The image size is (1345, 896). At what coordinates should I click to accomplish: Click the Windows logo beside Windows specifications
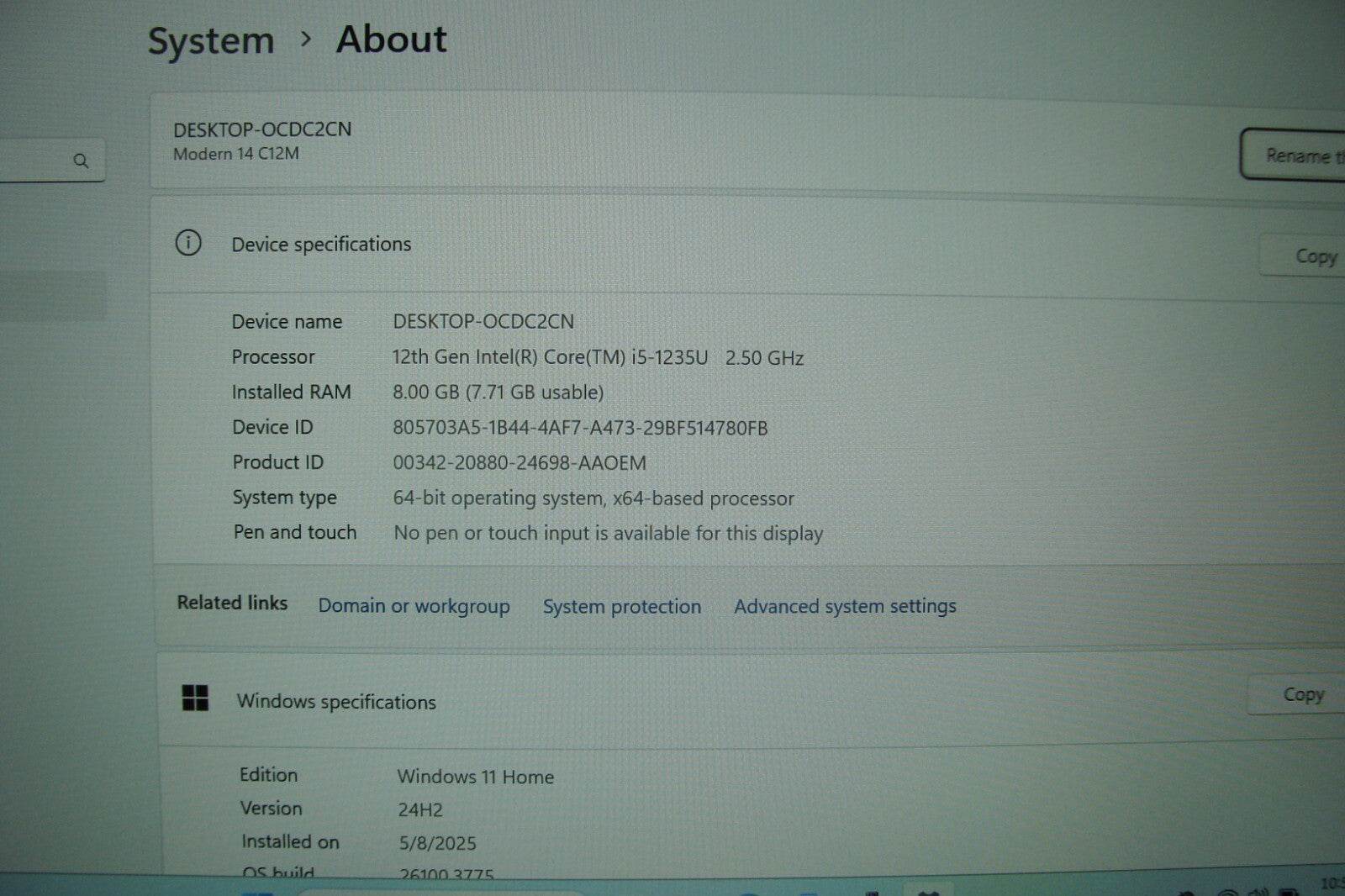(195, 698)
